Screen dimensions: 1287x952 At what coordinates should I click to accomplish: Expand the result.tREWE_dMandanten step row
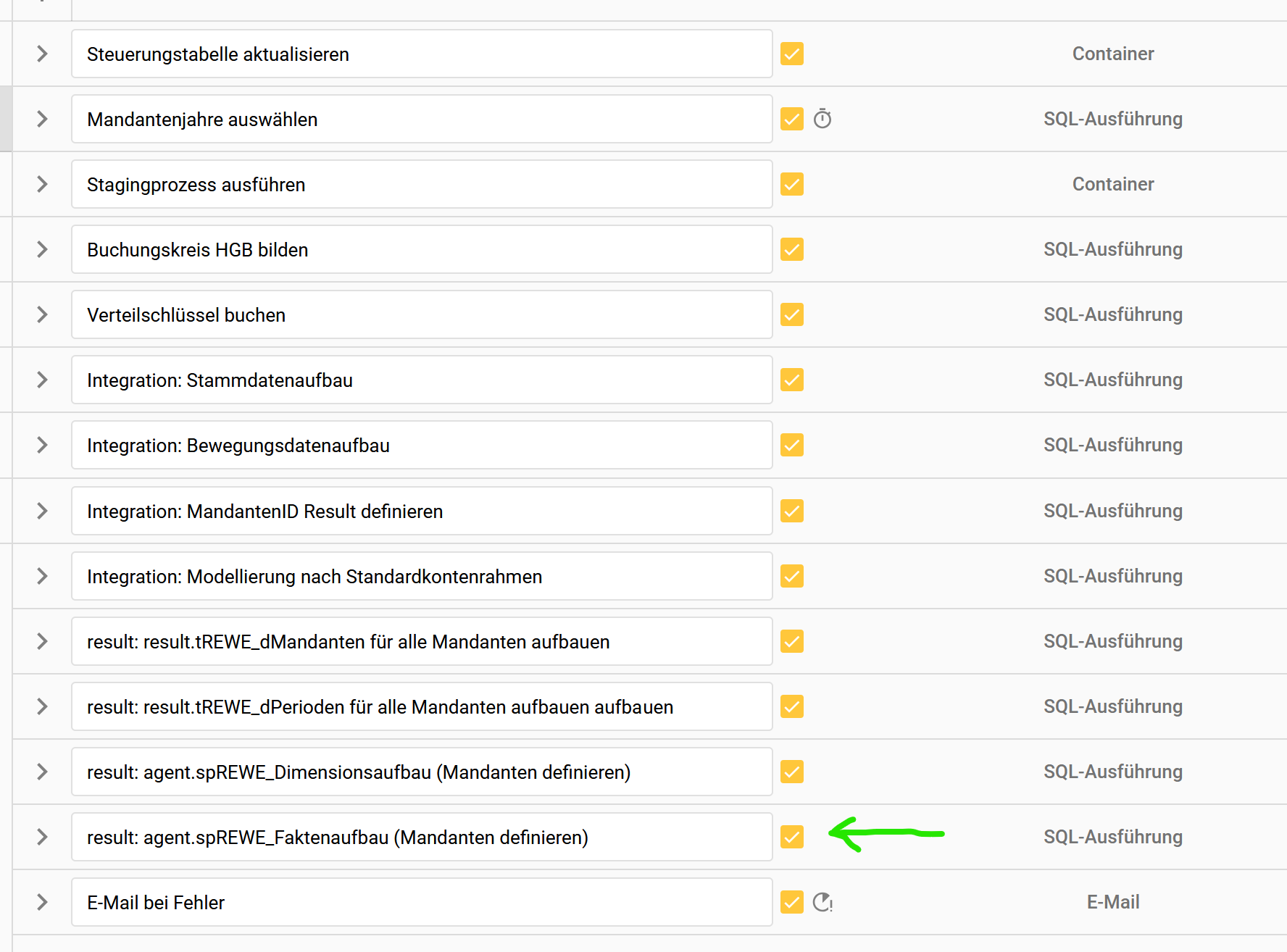(x=42, y=641)
